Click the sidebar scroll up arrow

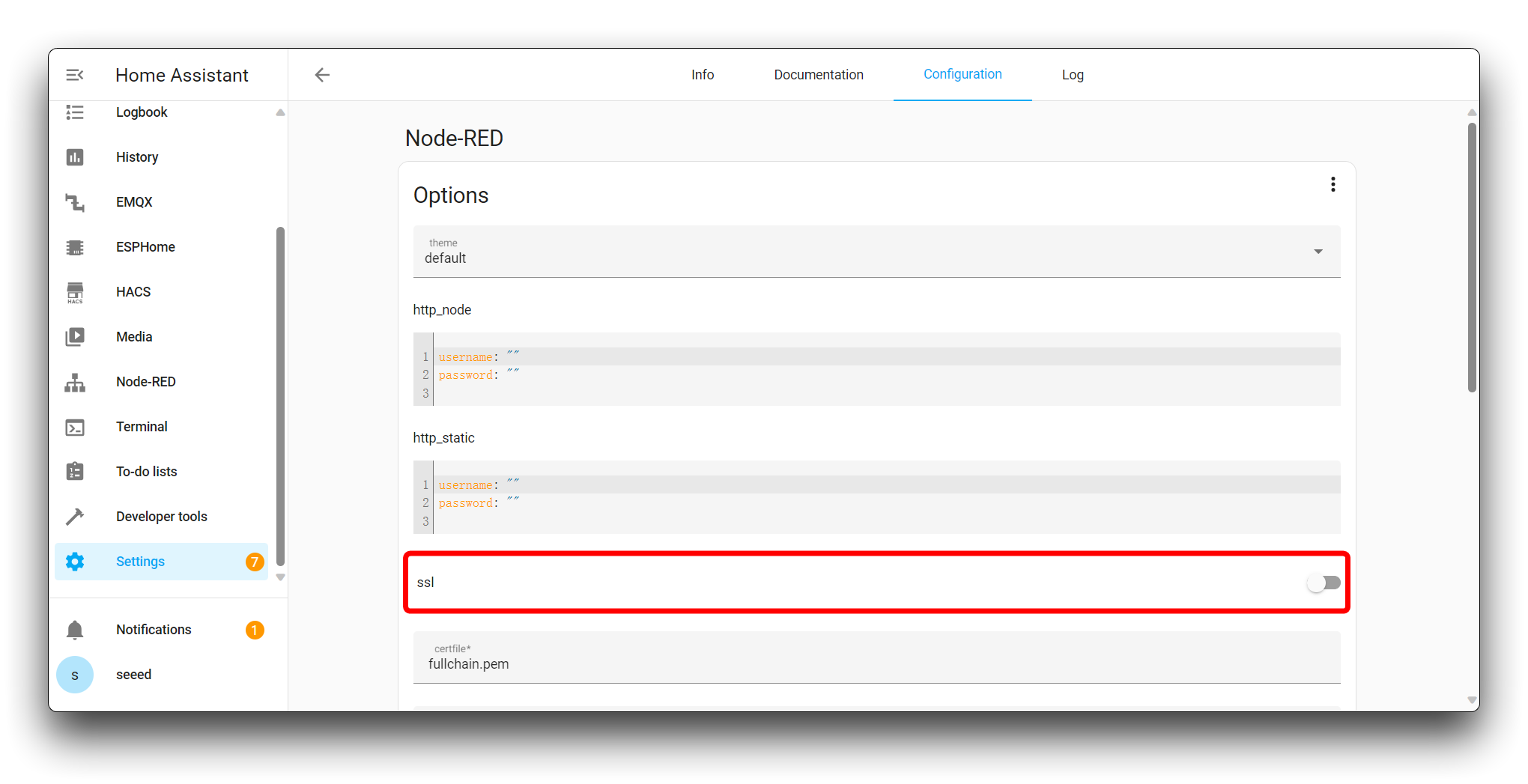(x=281, y=113)
